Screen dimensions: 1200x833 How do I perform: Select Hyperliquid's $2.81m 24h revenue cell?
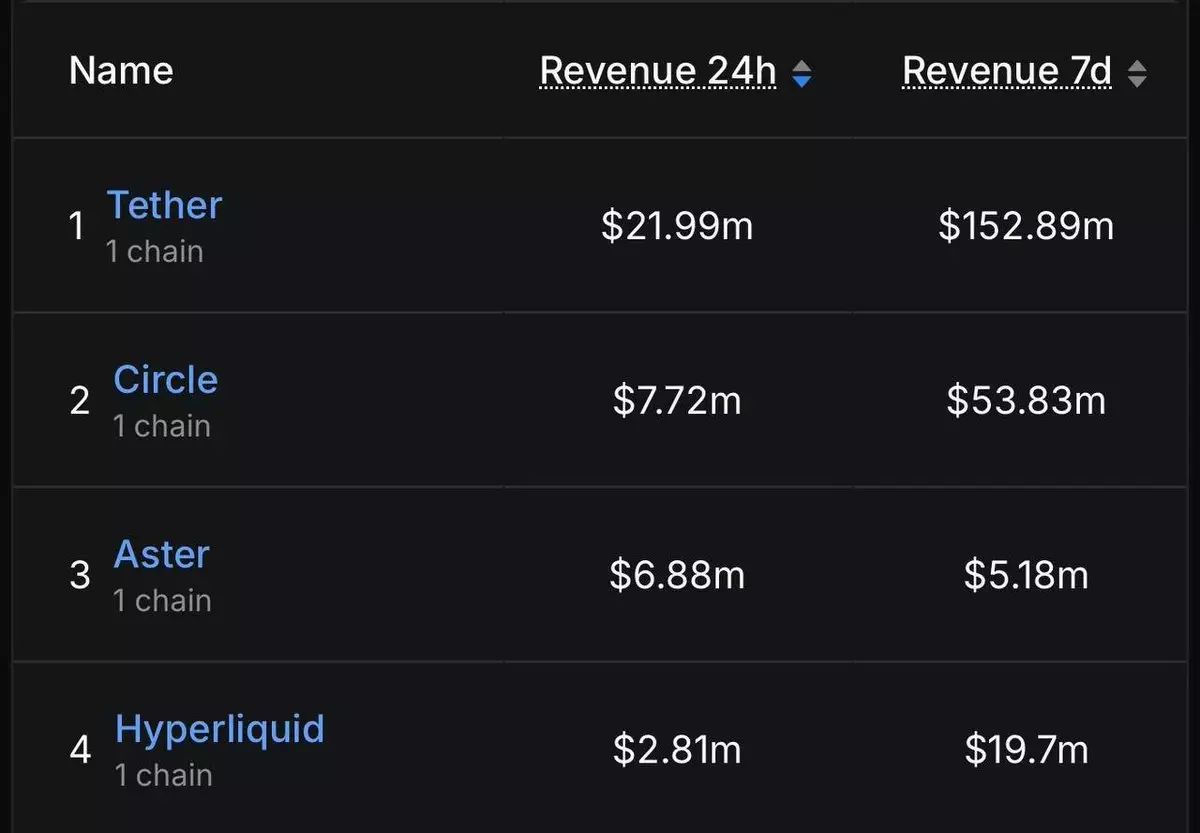tap(677, 750)
